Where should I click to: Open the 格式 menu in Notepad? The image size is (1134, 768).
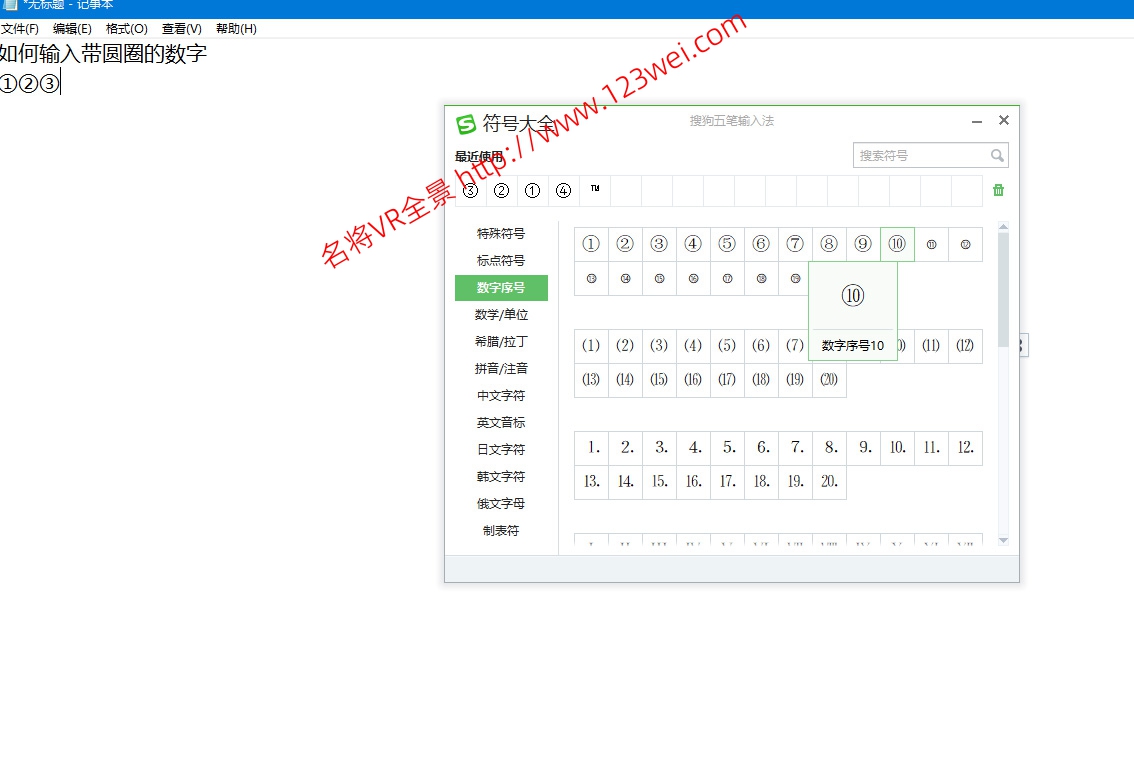click(x=125, y=29)
